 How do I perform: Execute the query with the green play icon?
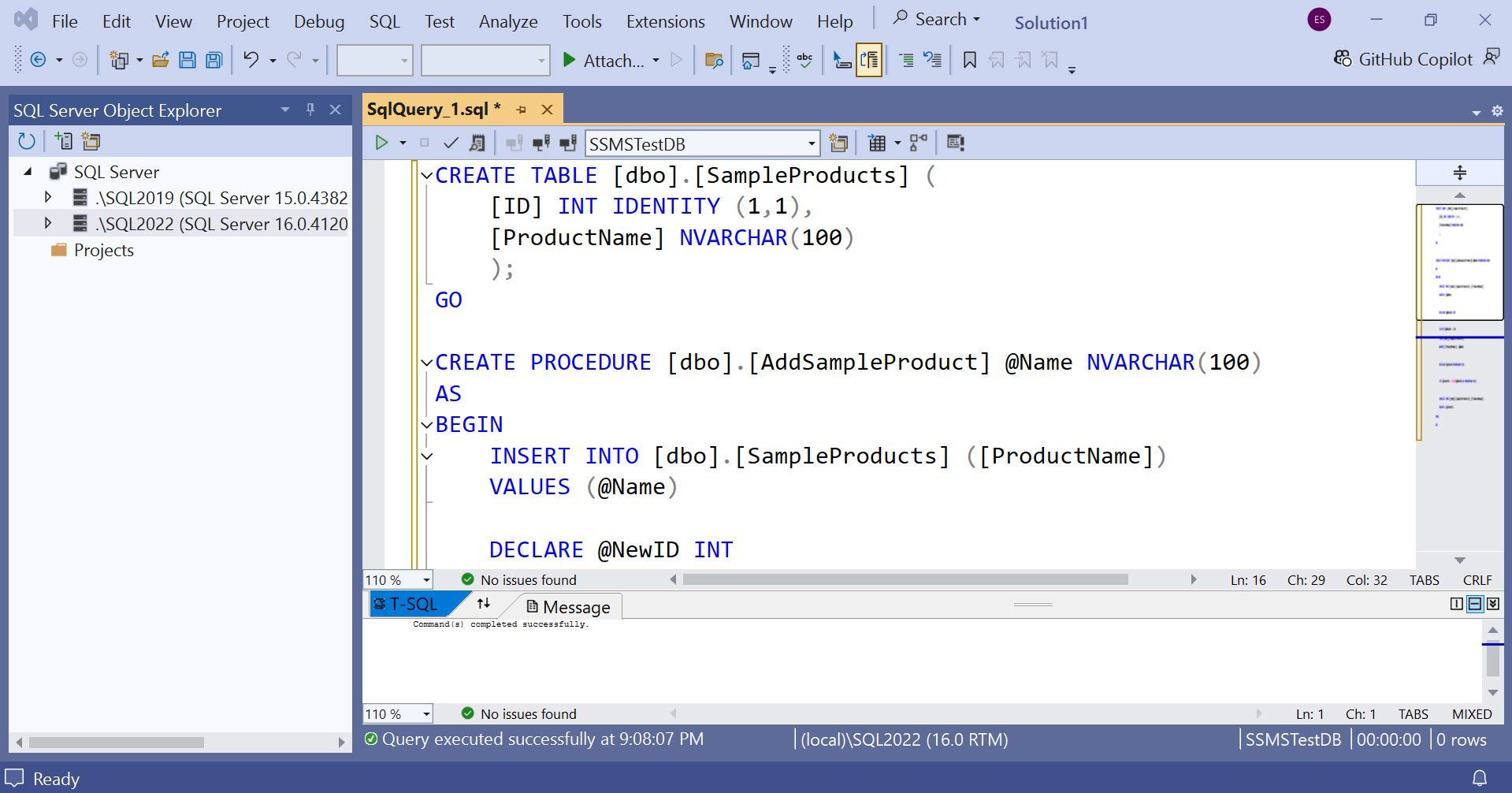[383, 143]
